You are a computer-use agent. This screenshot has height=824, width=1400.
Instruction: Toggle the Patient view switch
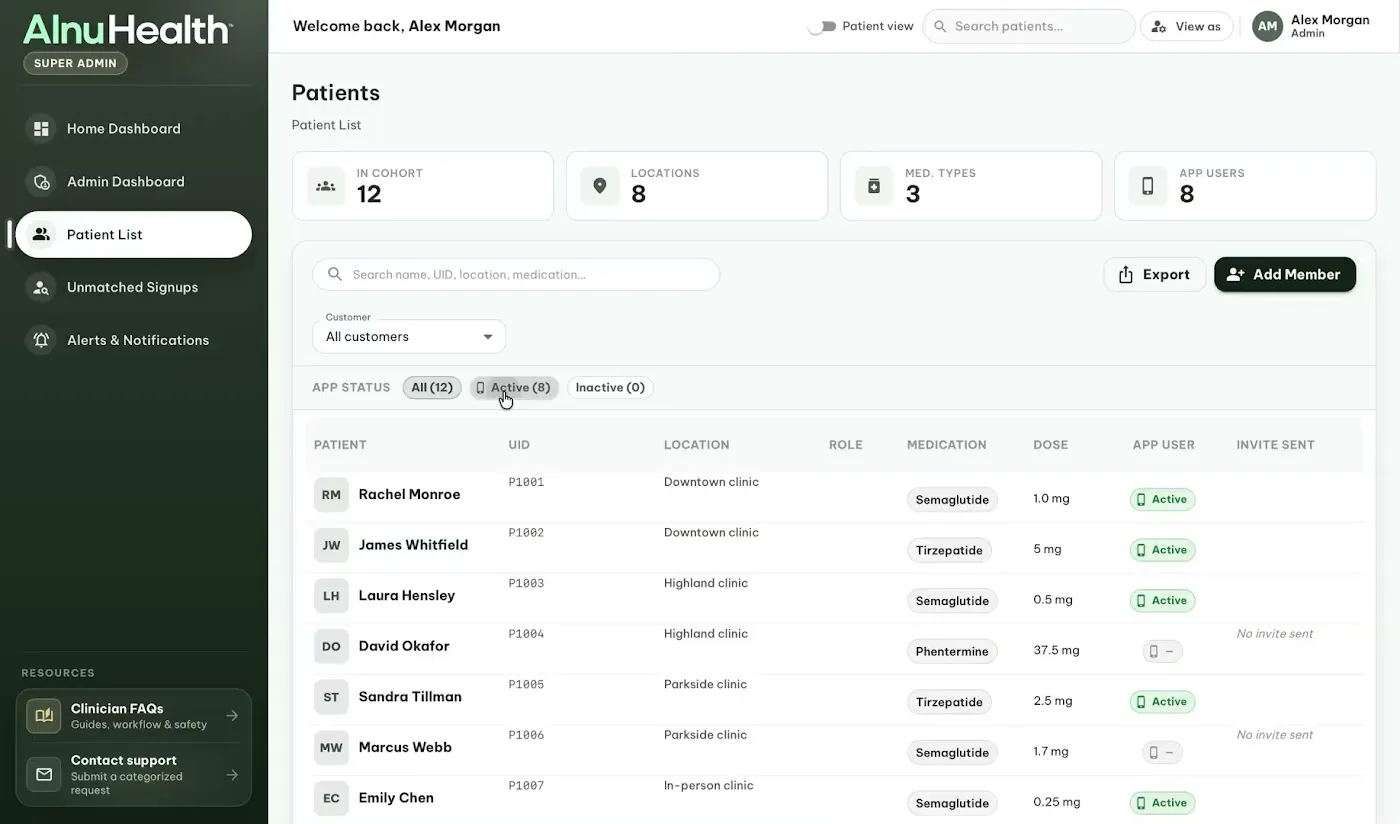click(x=821, y=27)
